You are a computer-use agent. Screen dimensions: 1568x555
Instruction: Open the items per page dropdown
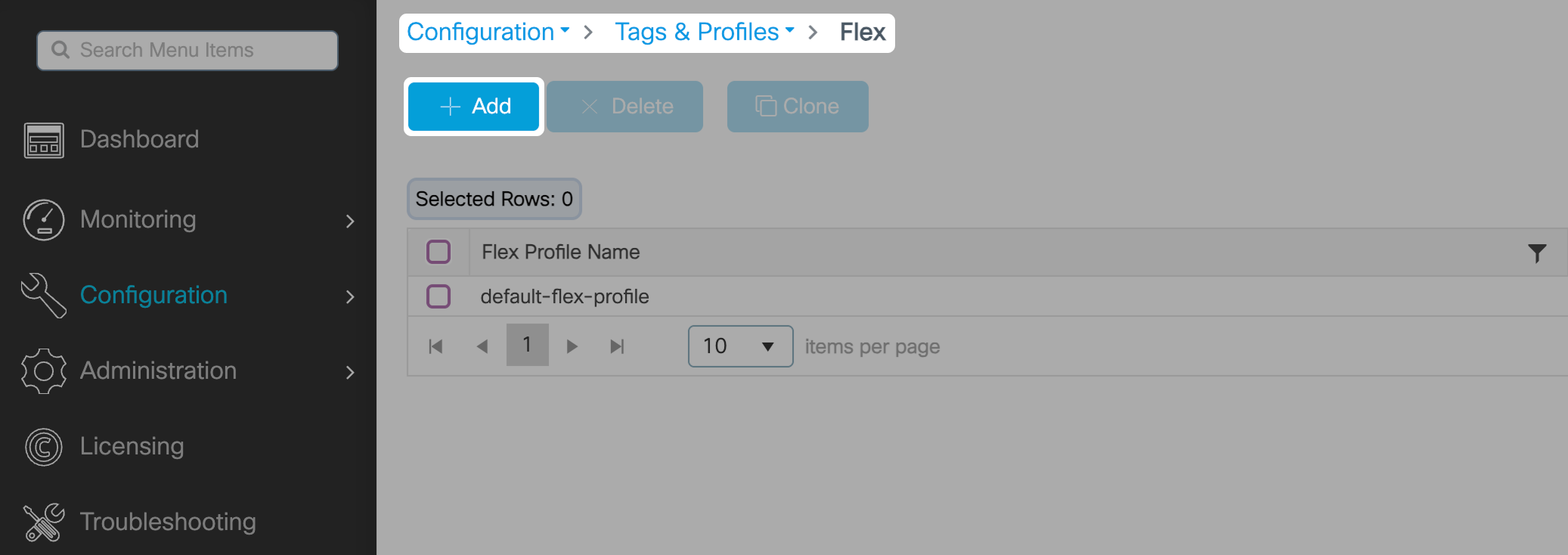[x=740, y=346]
